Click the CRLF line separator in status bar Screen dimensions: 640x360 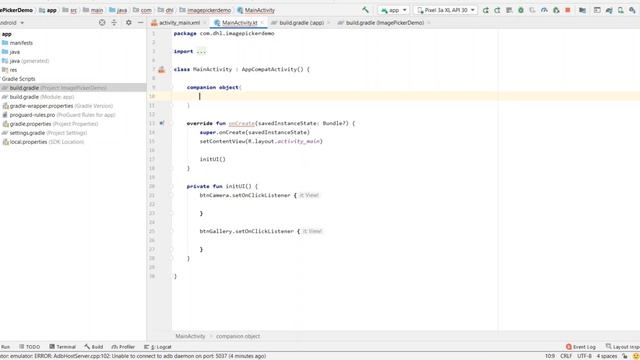[x=566, y=356]
